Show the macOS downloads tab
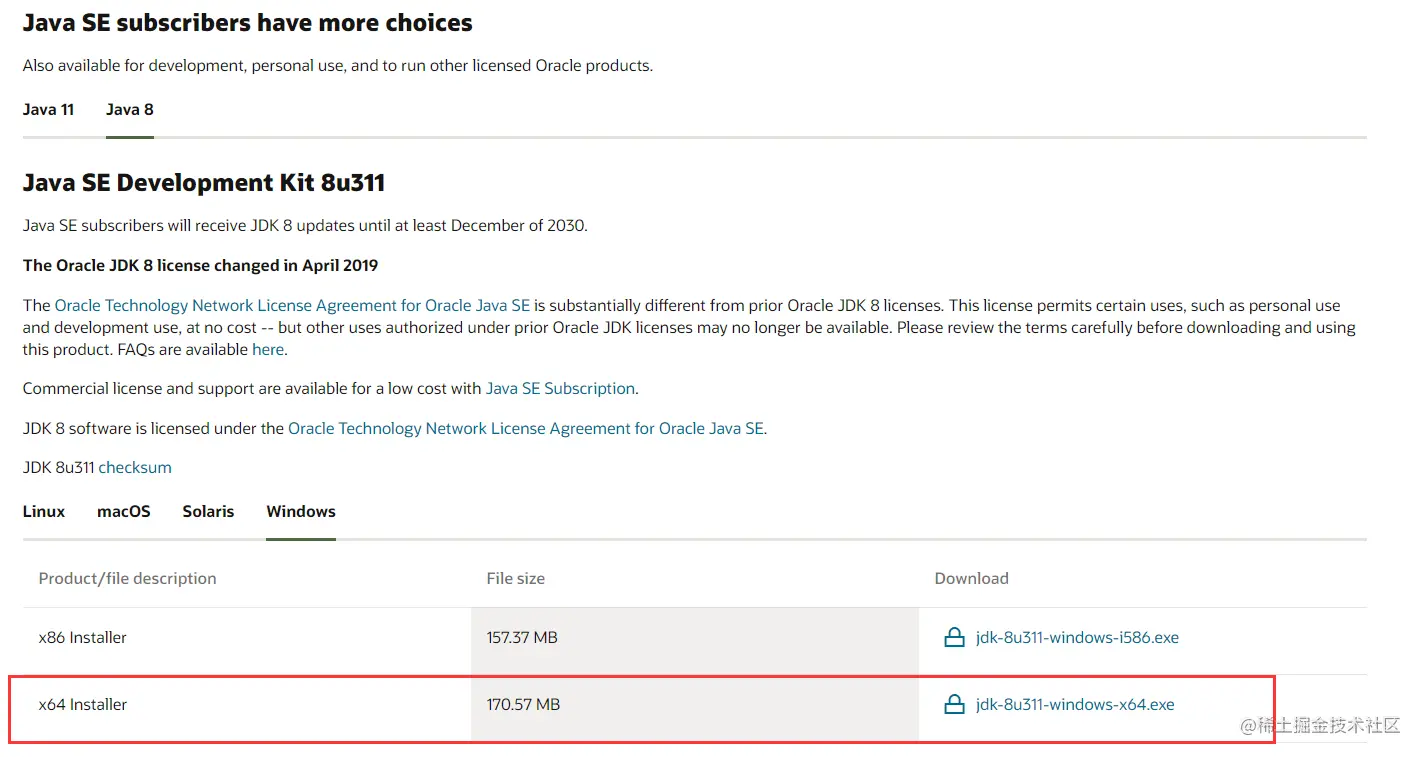Viewport: 1422px width, 757px height. [124, 512]
